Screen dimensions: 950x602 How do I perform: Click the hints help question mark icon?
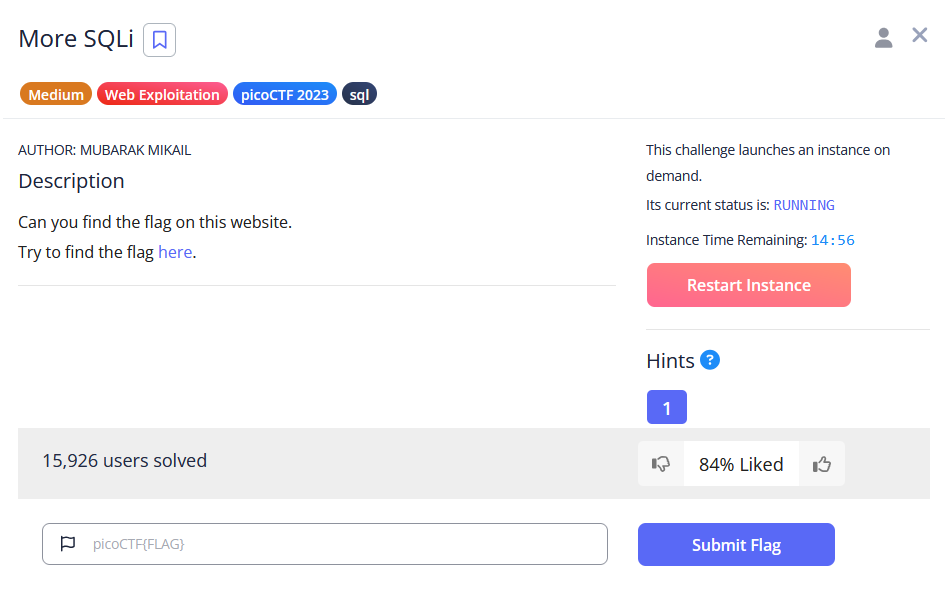[x=710, y=360]
